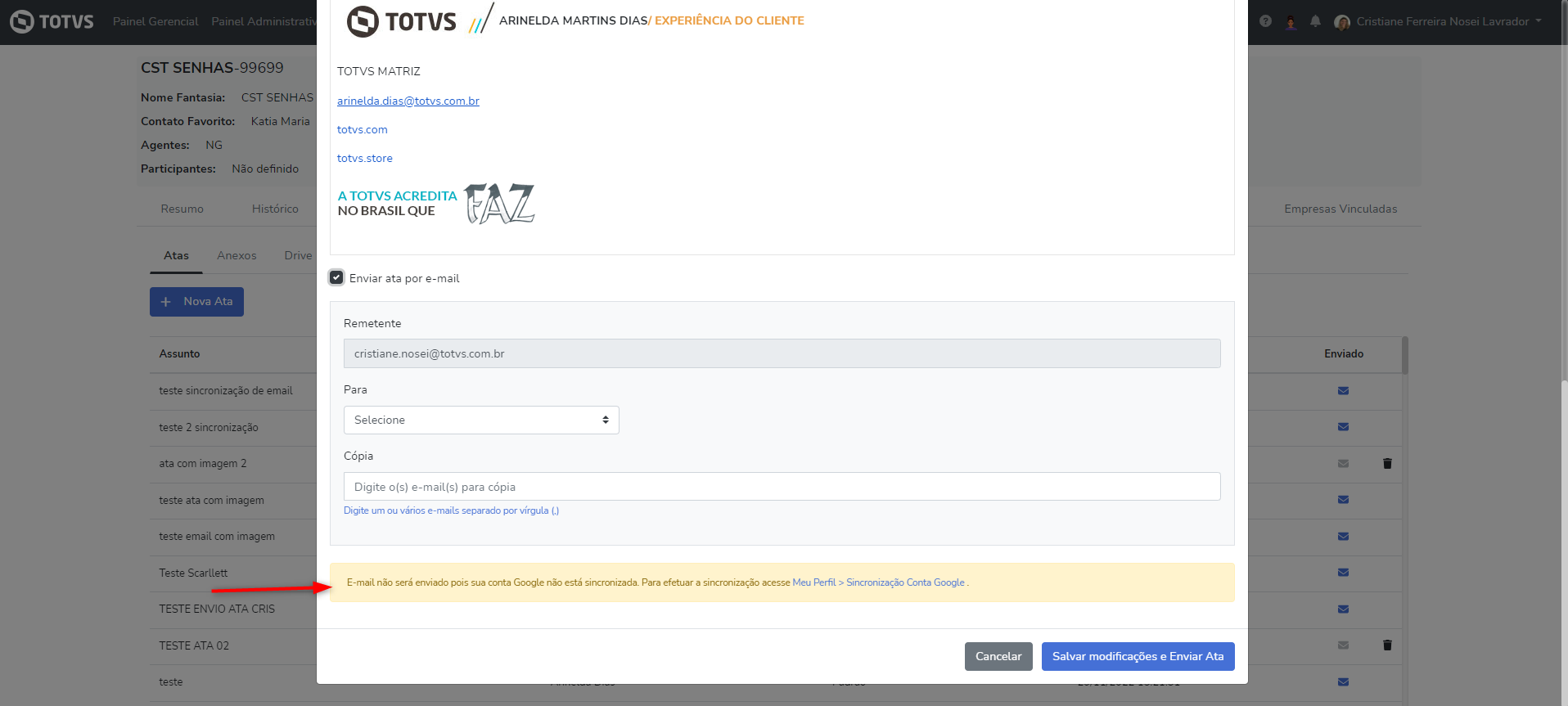Screen dimensions: 1568x706
Task: Open the Empresas Vinculadas tab
Action: tap(1340, 209)
